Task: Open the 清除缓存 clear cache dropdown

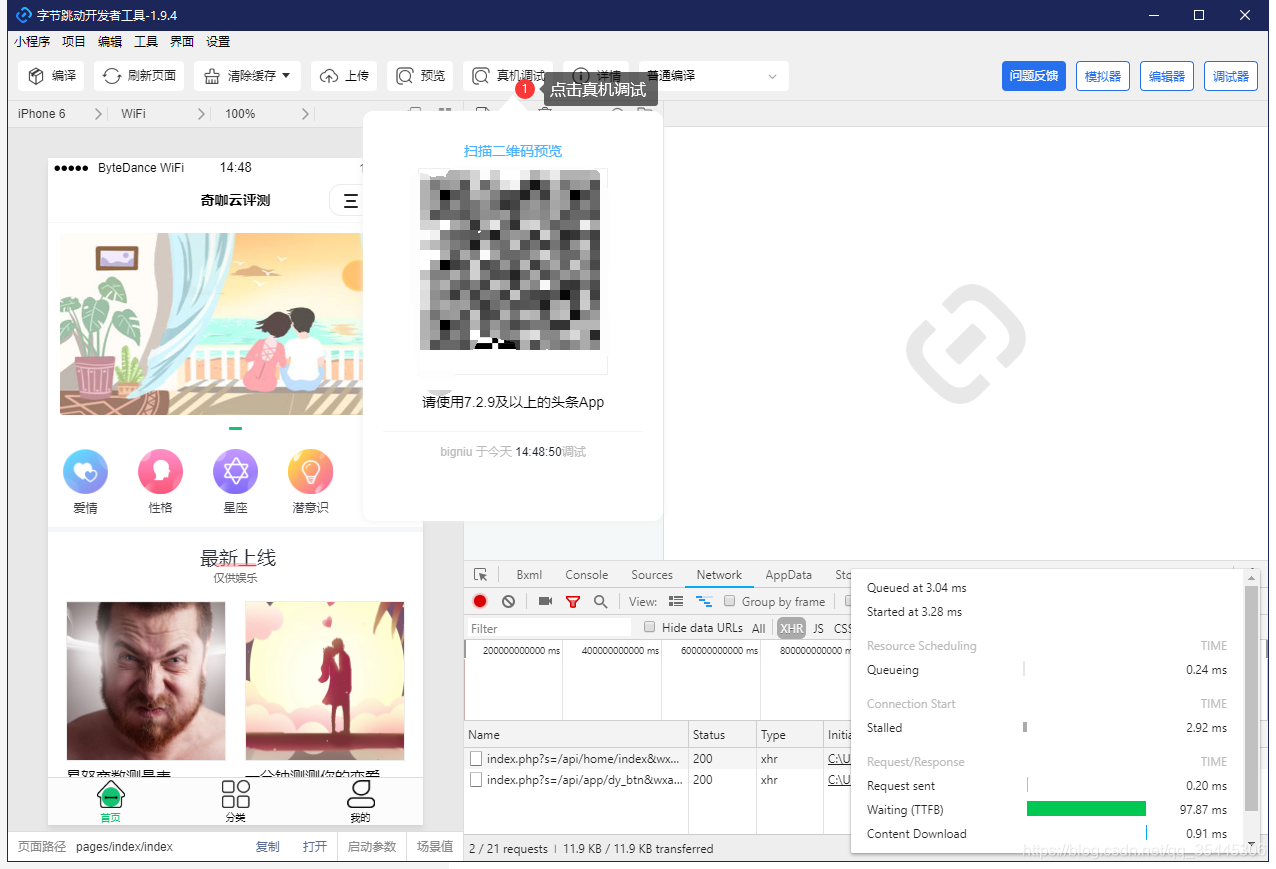Action: point(247,76)
